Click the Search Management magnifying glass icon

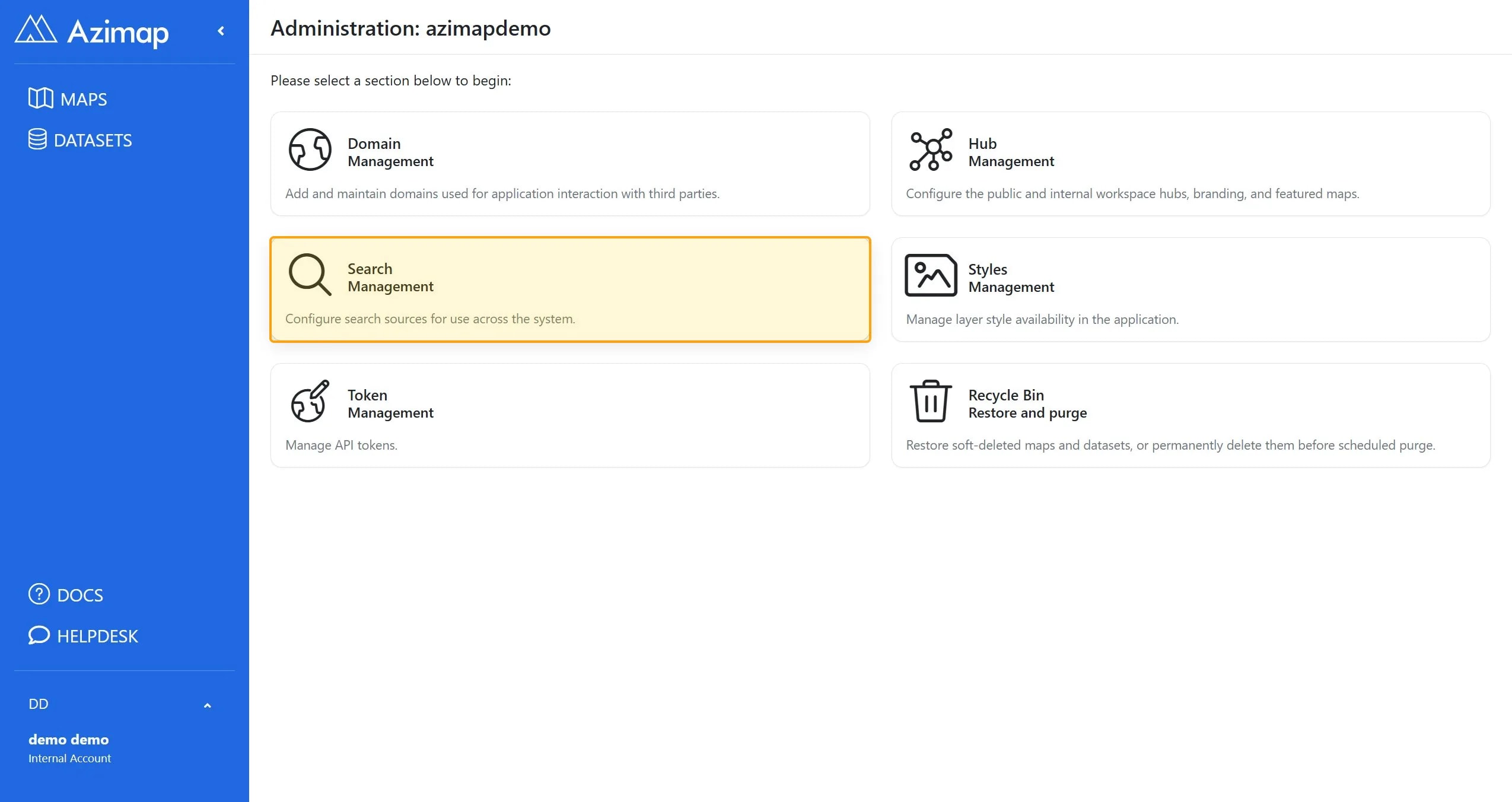pyautogui.click(x=310, y=275)
